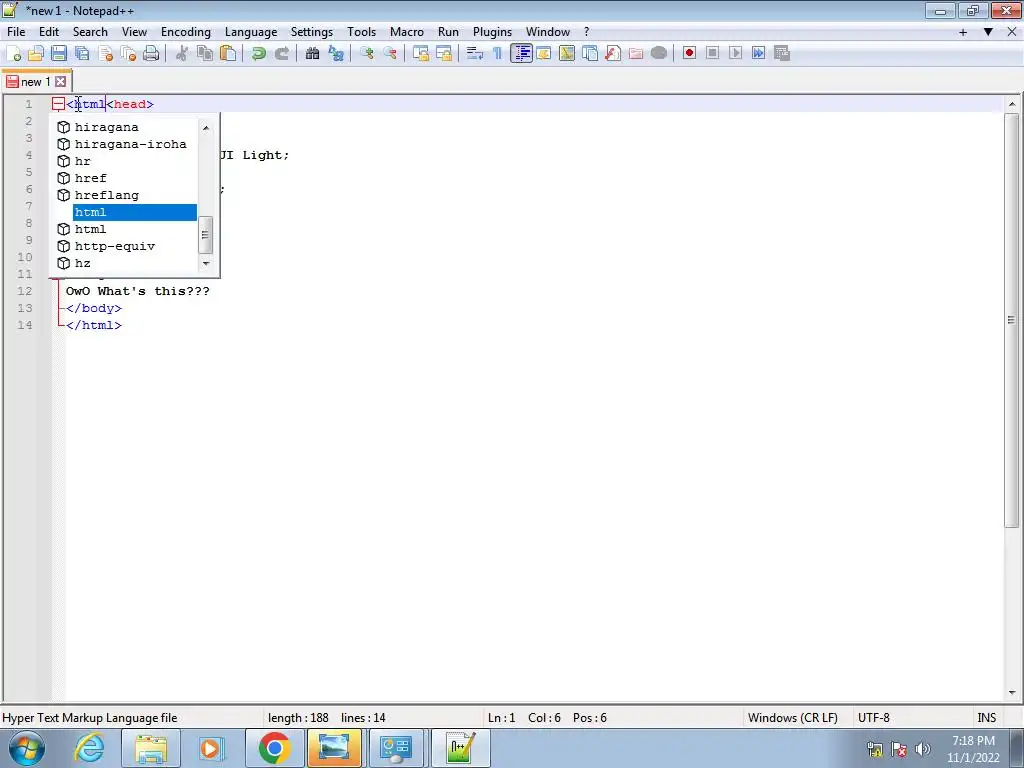Click the Open file toolbar icon
The width and height of the screenshot is (1024, 768).
point(36,54)
